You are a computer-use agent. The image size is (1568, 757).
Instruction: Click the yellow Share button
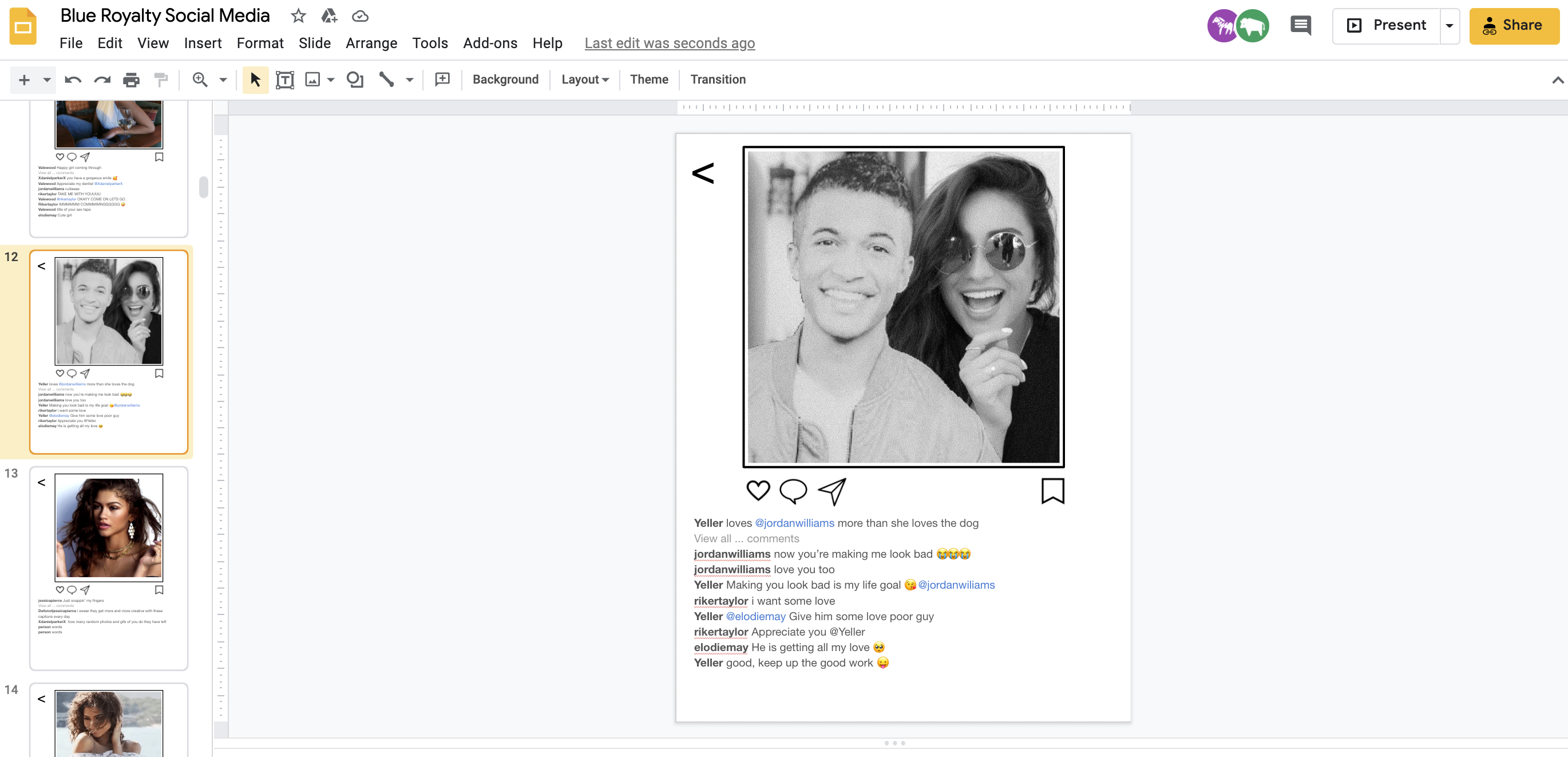(1513, 26)
